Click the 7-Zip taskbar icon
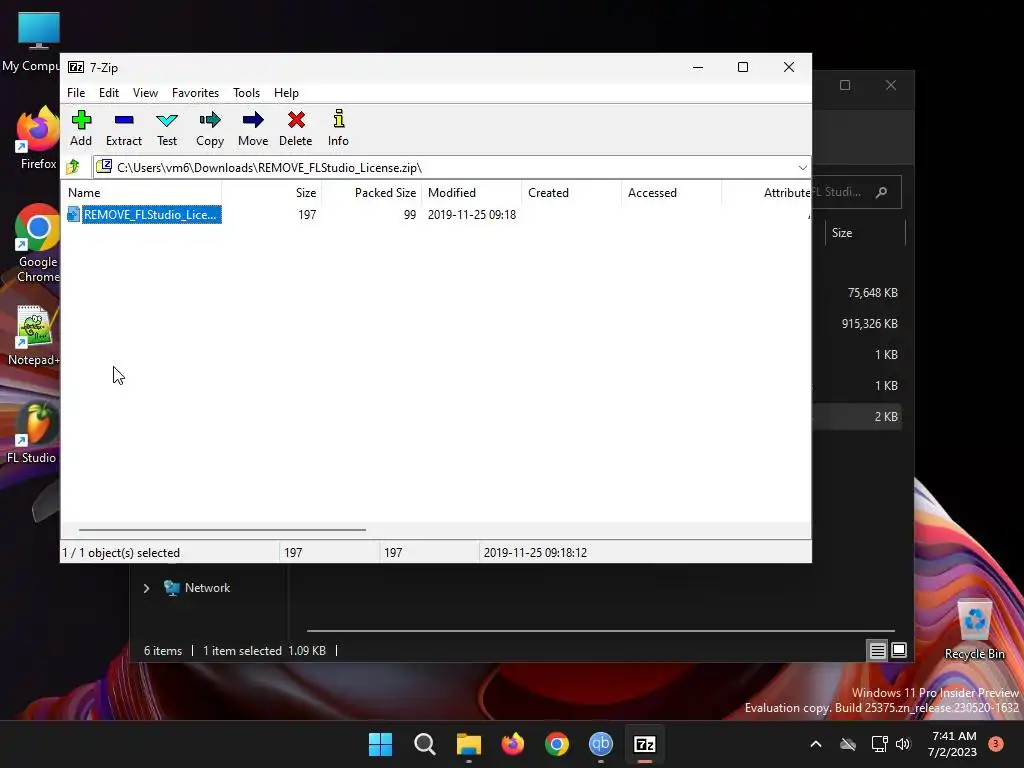This screenshot has width=1024, height=768. click(645, 744)
